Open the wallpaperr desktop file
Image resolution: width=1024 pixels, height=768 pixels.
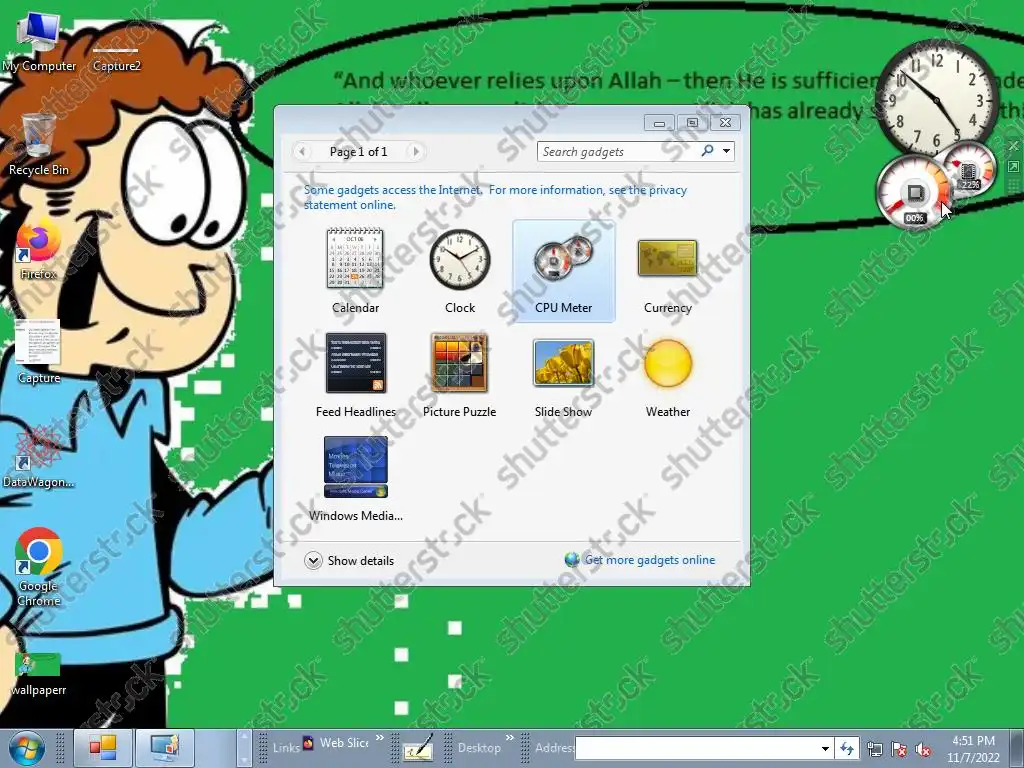click(38, 674)
